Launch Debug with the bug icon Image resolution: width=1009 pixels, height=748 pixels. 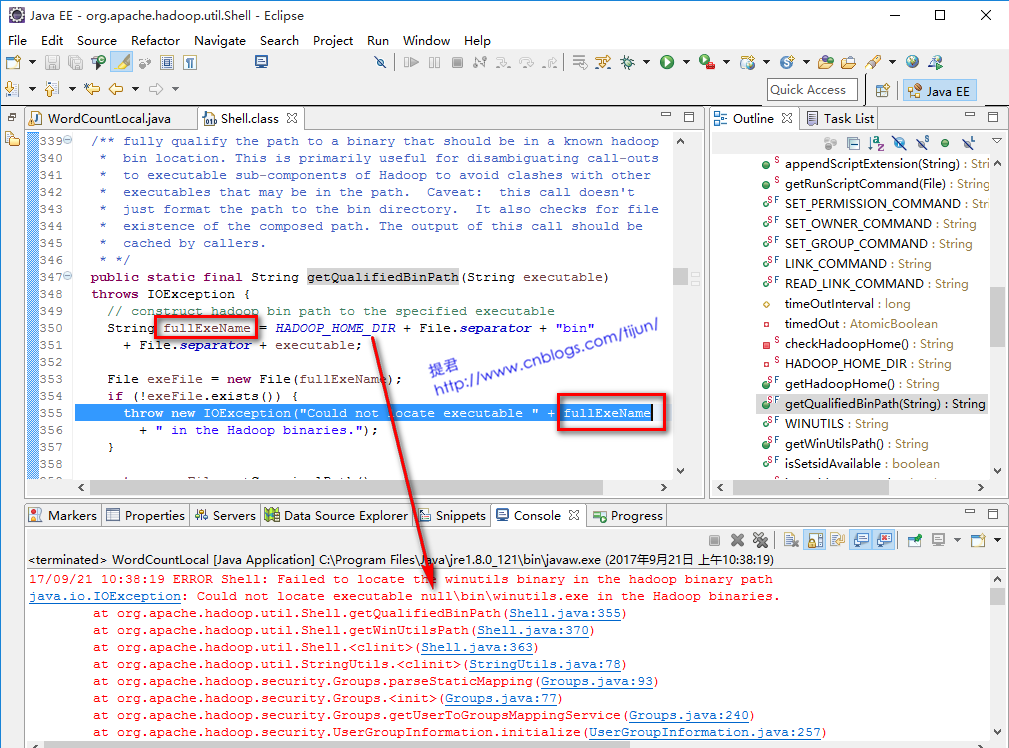click(x=627, y=62)
